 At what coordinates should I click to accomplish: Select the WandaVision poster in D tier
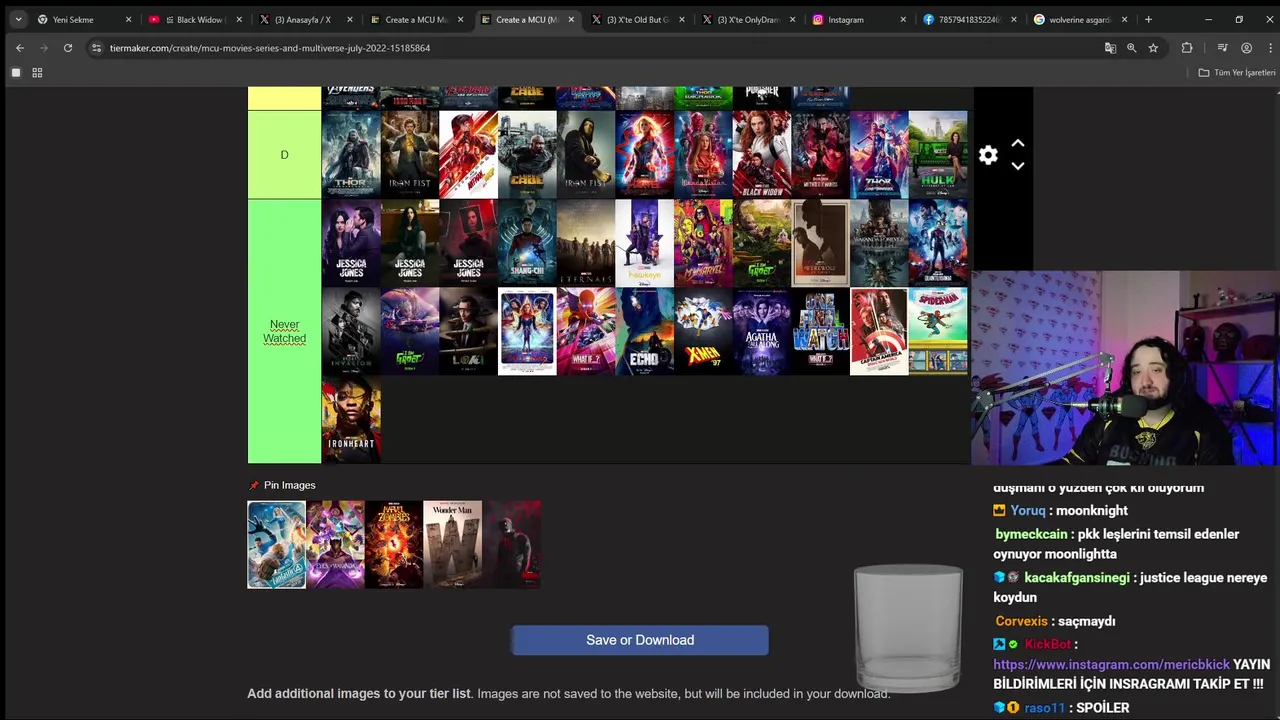tap(703, 155)
